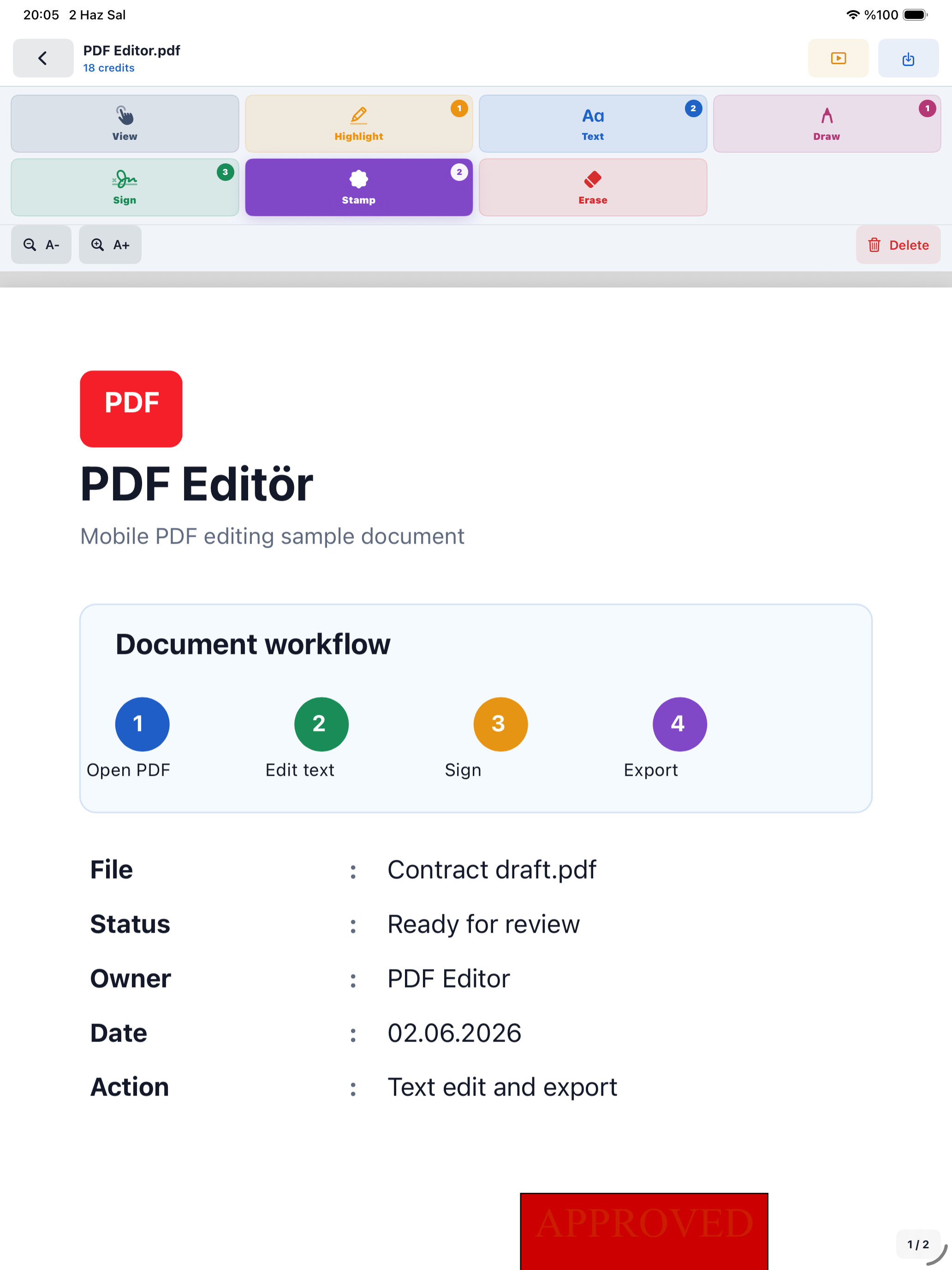
Task: Tap the Document workflow heading
Action: pyautogui.click(x=253, y=644)
